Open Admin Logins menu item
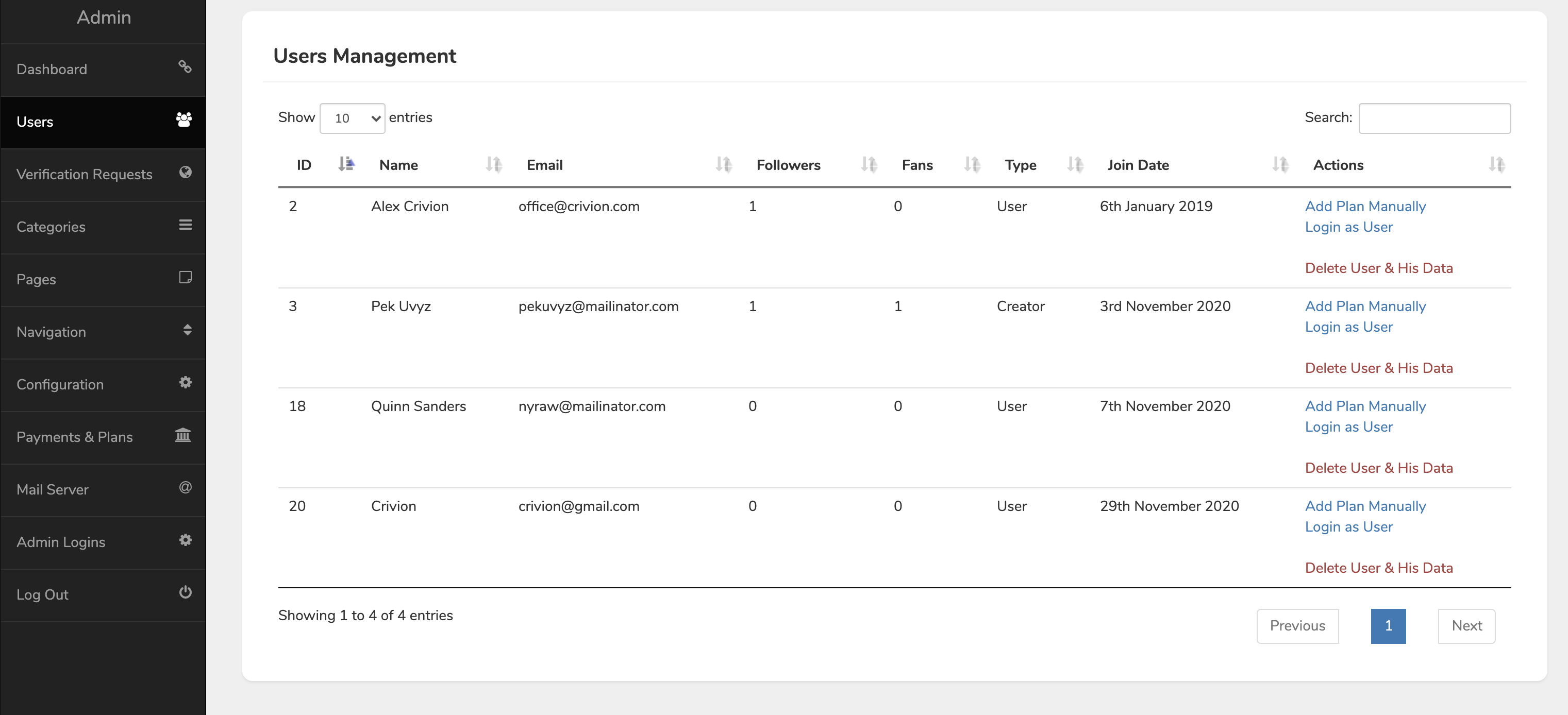Screen dimensions: 1568x715 click(x=103, y=542)
